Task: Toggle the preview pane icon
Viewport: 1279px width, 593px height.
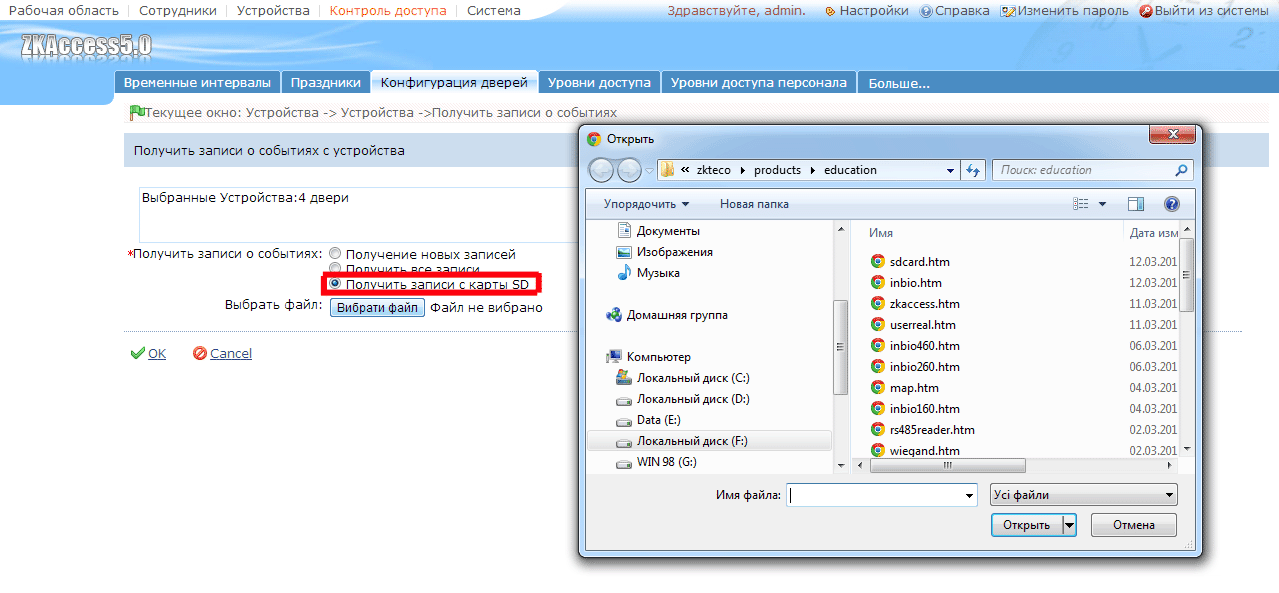Action: (1135, 204)
